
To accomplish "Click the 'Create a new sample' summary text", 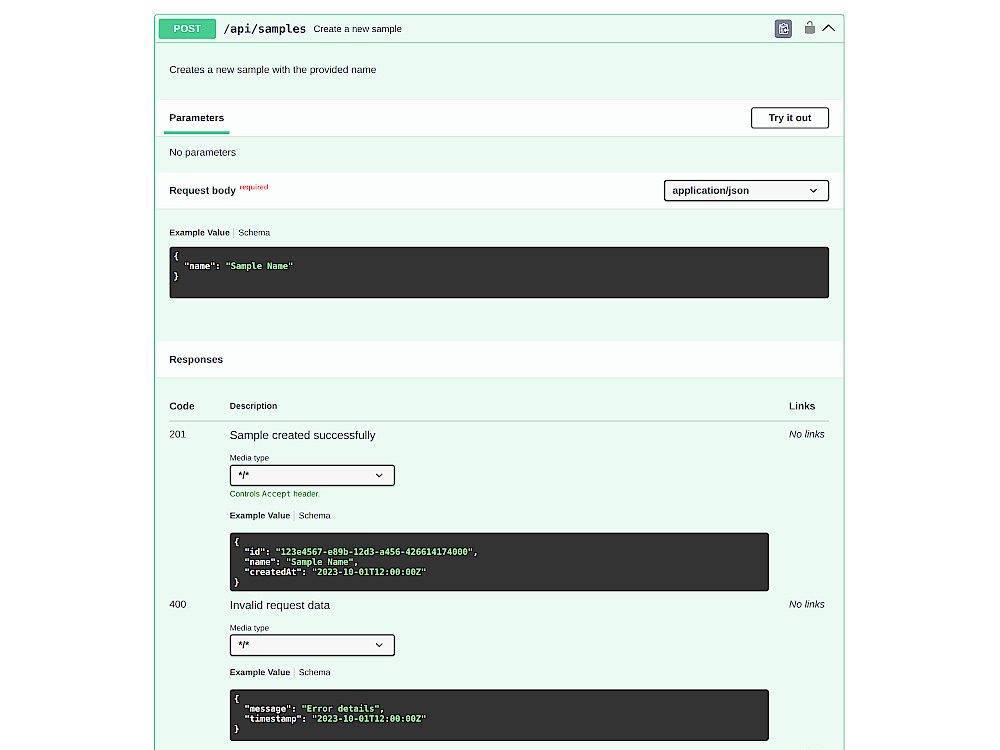I will click(357, 29).
